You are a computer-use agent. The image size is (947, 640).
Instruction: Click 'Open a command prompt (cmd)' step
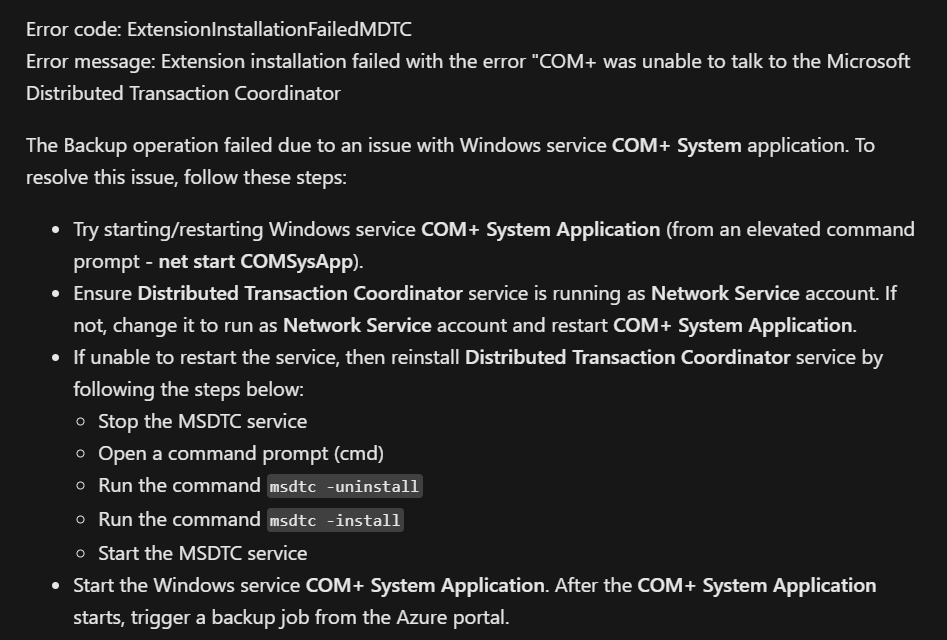tap(241, 453)
